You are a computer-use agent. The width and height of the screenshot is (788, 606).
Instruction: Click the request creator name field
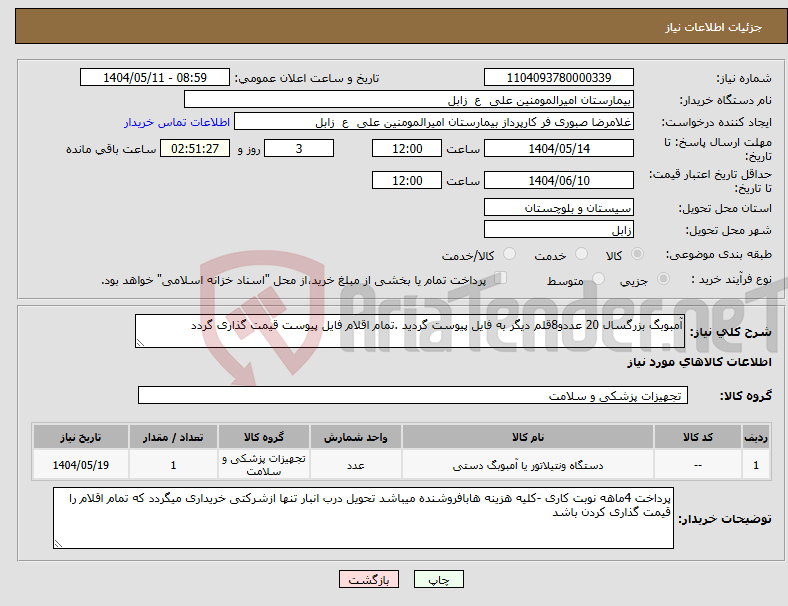click(x=434, y=122)
